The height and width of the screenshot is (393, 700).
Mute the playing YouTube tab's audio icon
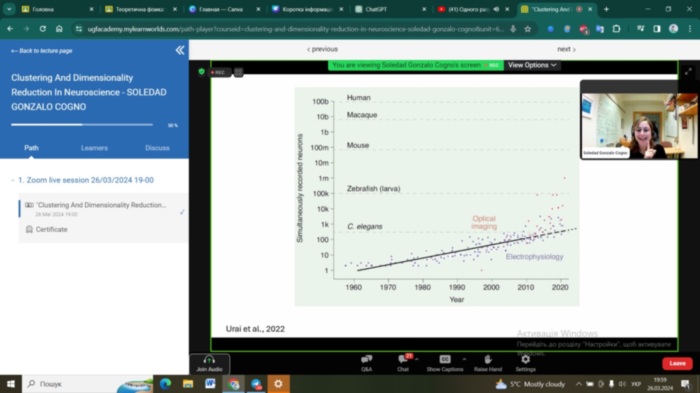point(496,9)
